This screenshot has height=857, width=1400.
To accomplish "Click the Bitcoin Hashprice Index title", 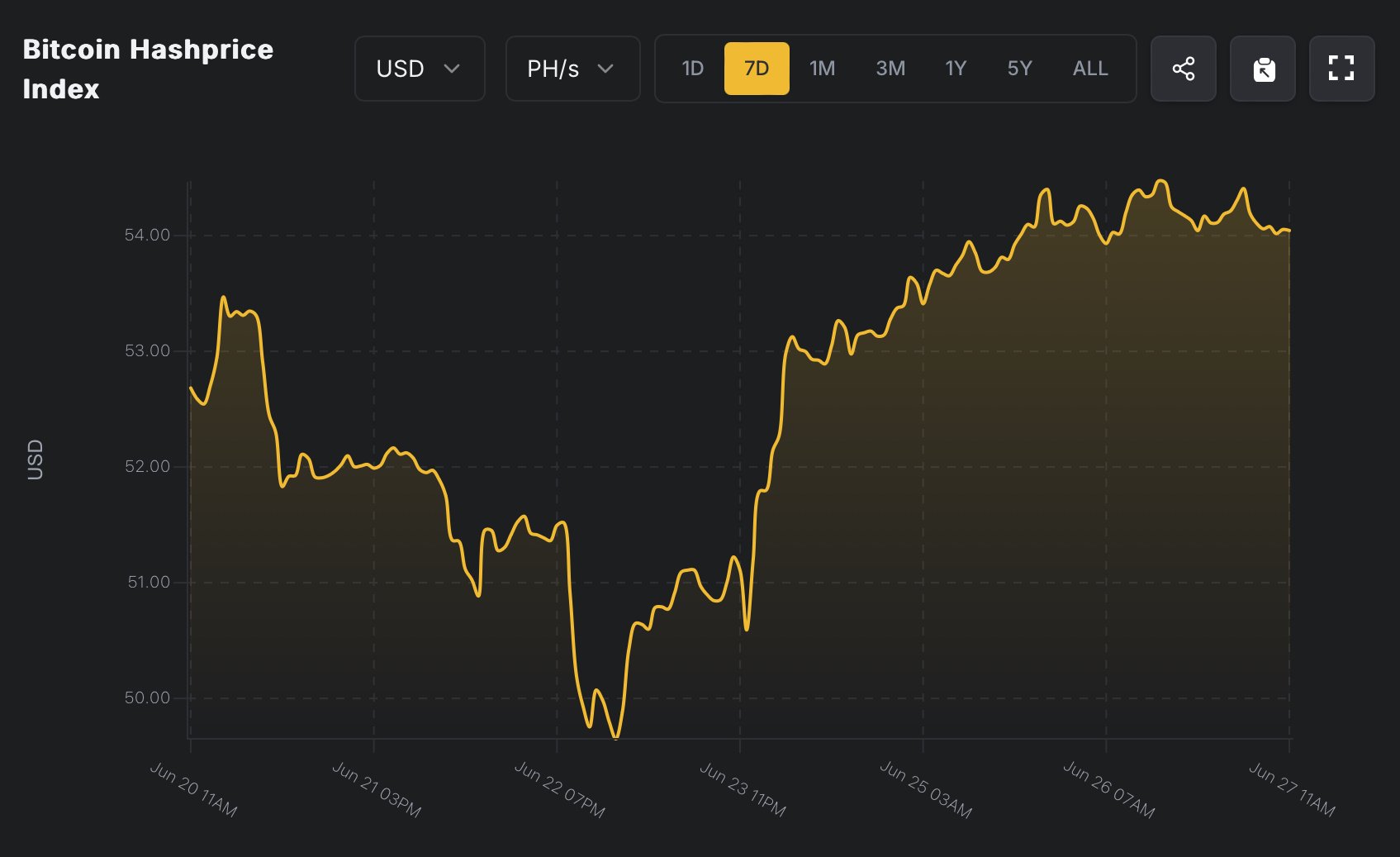I will coord(148,69).
